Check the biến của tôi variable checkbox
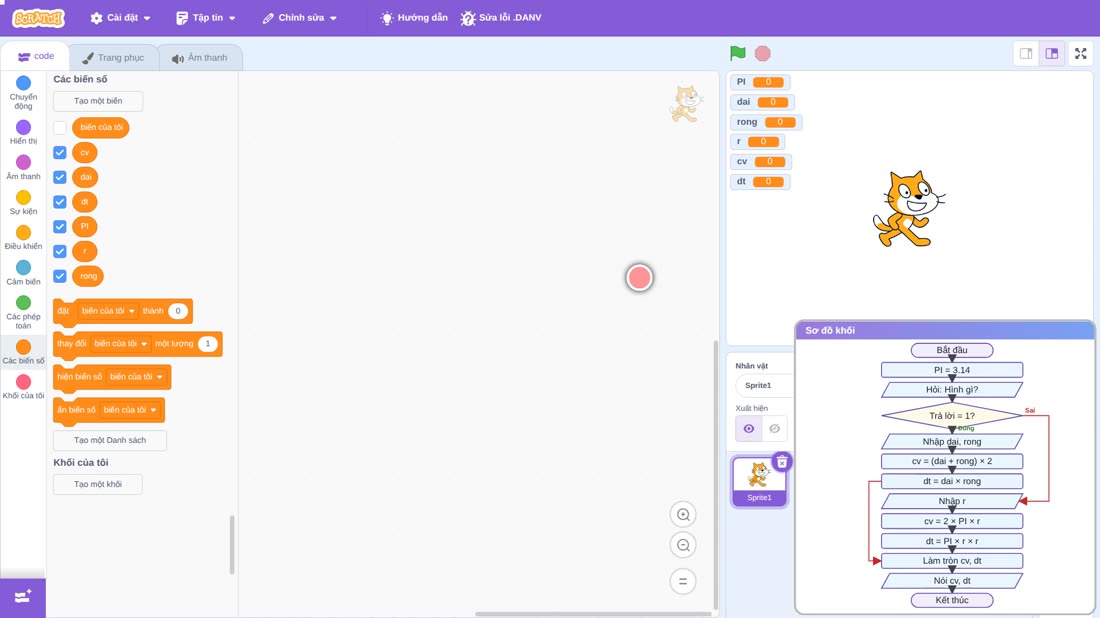1100x618 pixels. (x=60, y=128)
